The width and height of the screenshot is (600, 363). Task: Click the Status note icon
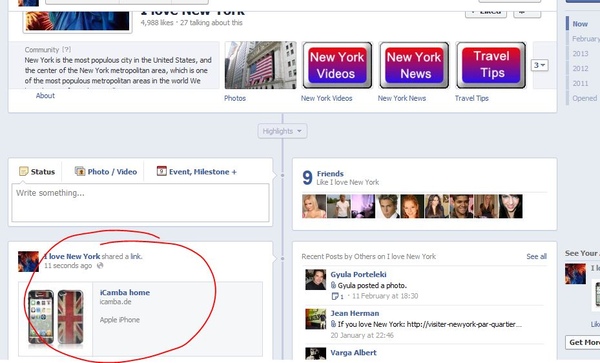(24, 171)
